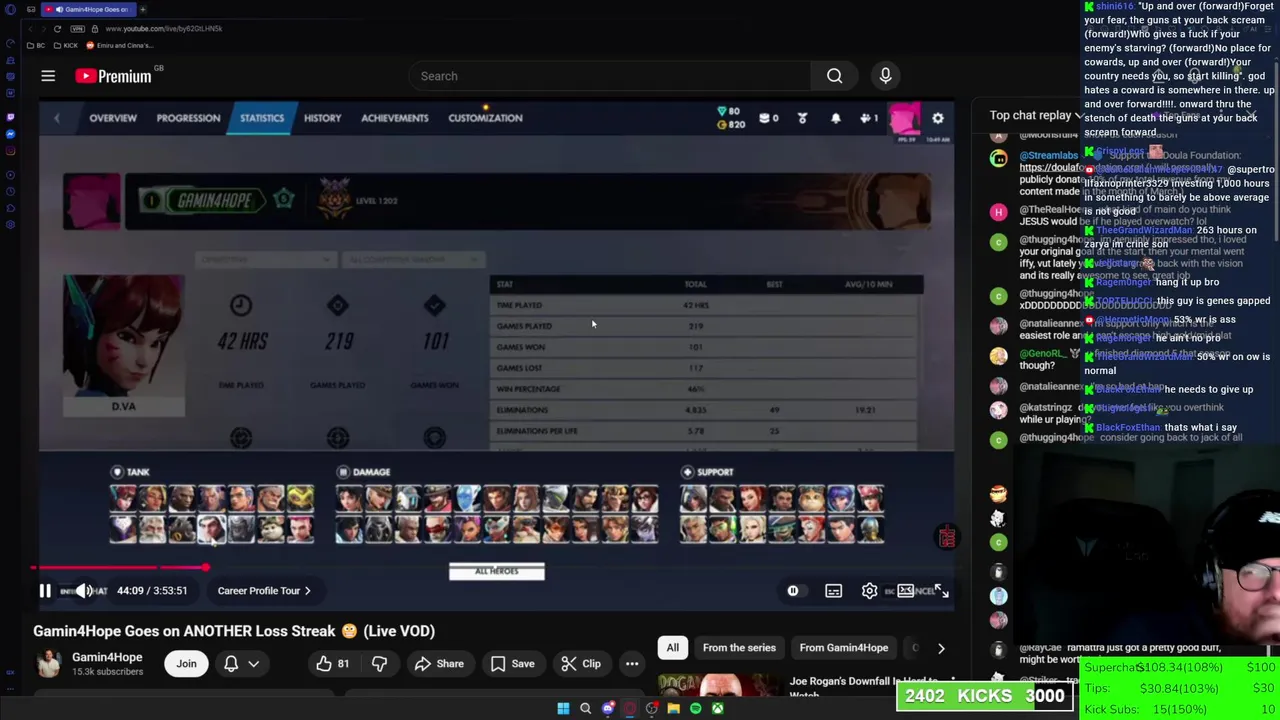This screenshot has width=1280, height=720.
Task: Pause the video playback
Action: [45, 591]
